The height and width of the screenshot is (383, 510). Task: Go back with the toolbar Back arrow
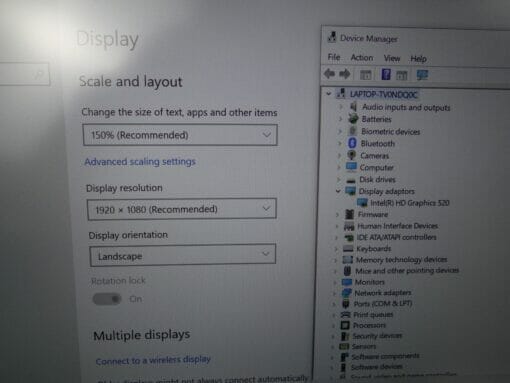click(x=329, y=74)
